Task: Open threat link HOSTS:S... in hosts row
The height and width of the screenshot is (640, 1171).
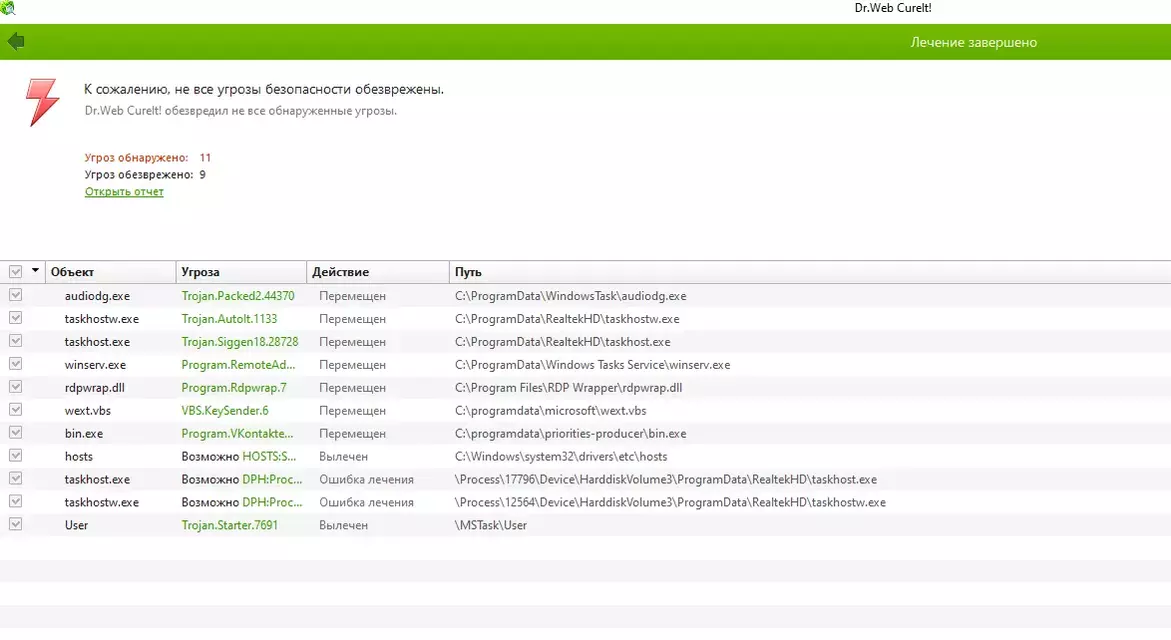Action: point(269,456)
